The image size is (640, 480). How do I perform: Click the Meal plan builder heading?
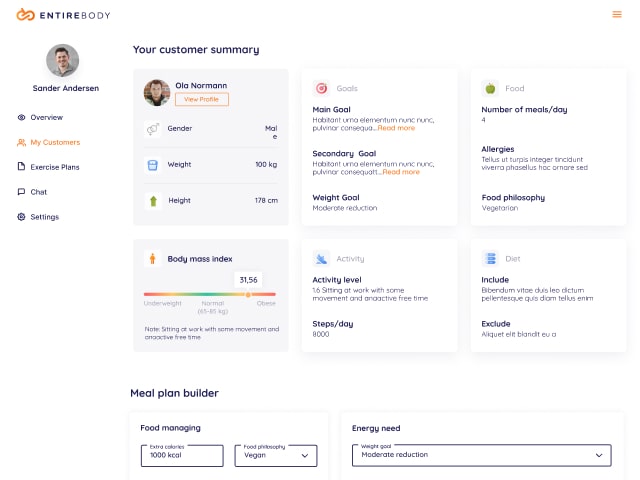pos(174,393)
